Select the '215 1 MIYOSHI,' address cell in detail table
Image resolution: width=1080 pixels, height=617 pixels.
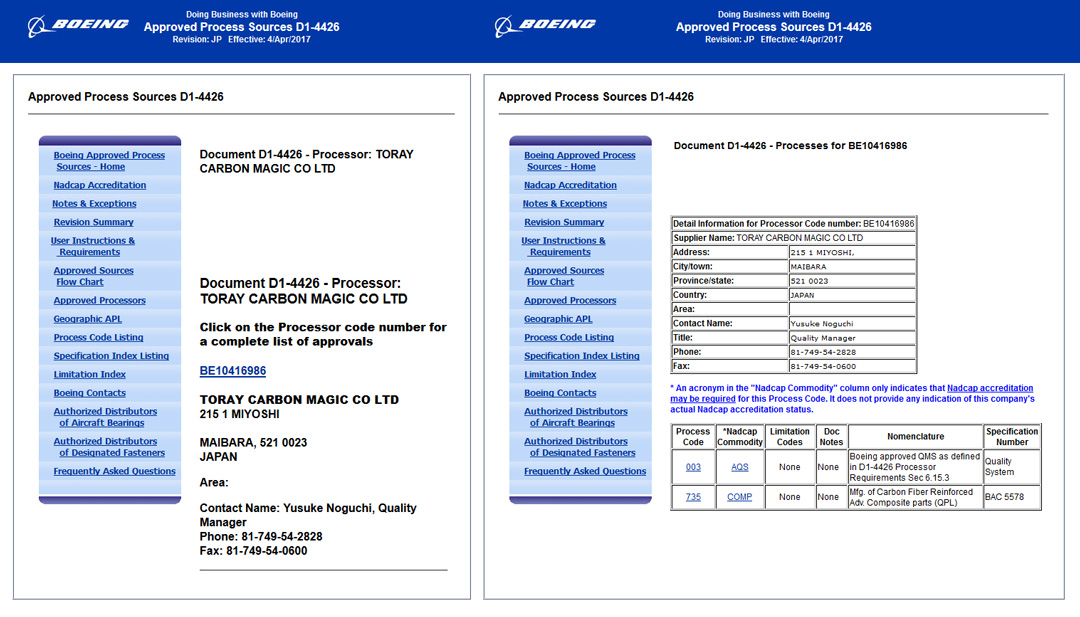[x=852, y=252]
